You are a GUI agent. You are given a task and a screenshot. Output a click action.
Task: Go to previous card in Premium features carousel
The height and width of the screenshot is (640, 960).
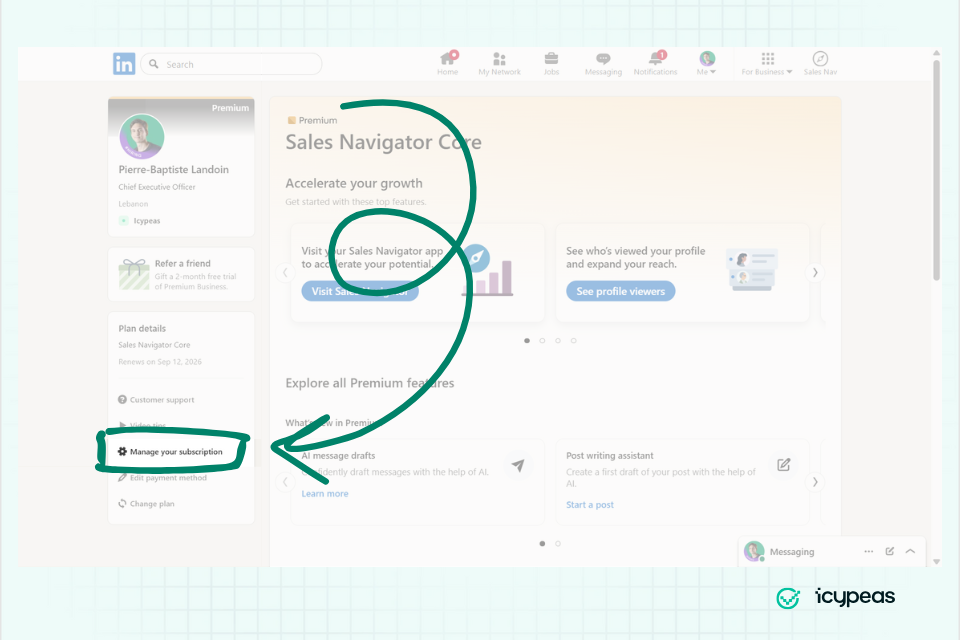click(x=285, y=482)
